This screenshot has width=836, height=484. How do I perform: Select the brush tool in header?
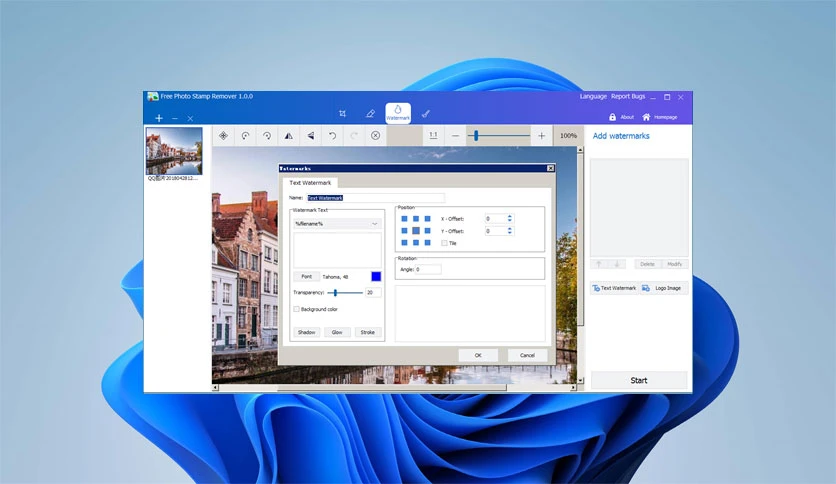(425, 114)
